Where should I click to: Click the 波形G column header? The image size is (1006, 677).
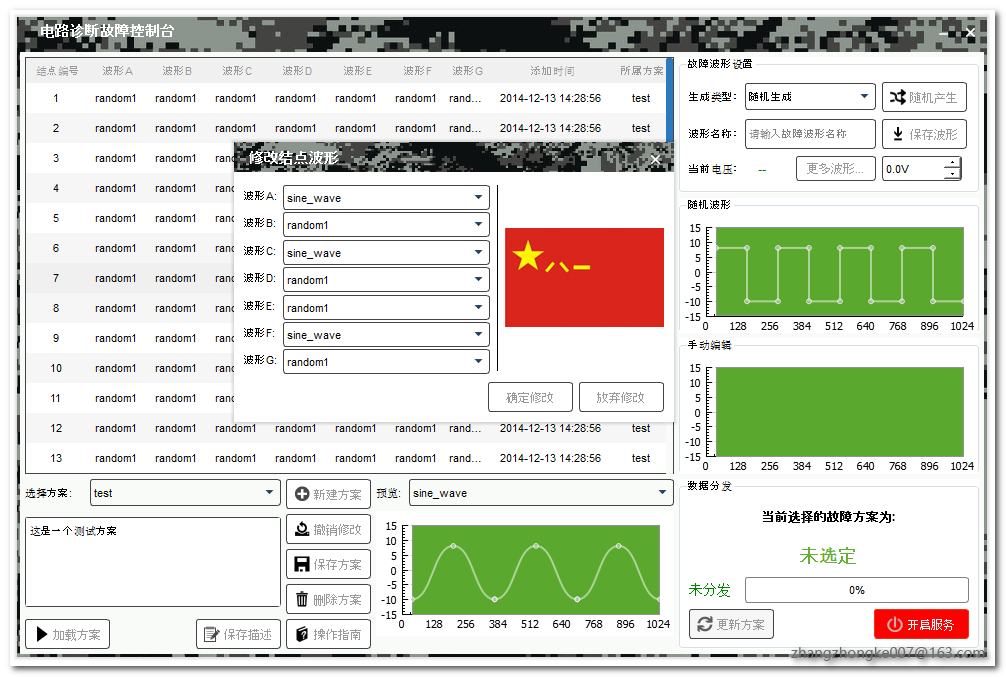[x=467, y=71]
